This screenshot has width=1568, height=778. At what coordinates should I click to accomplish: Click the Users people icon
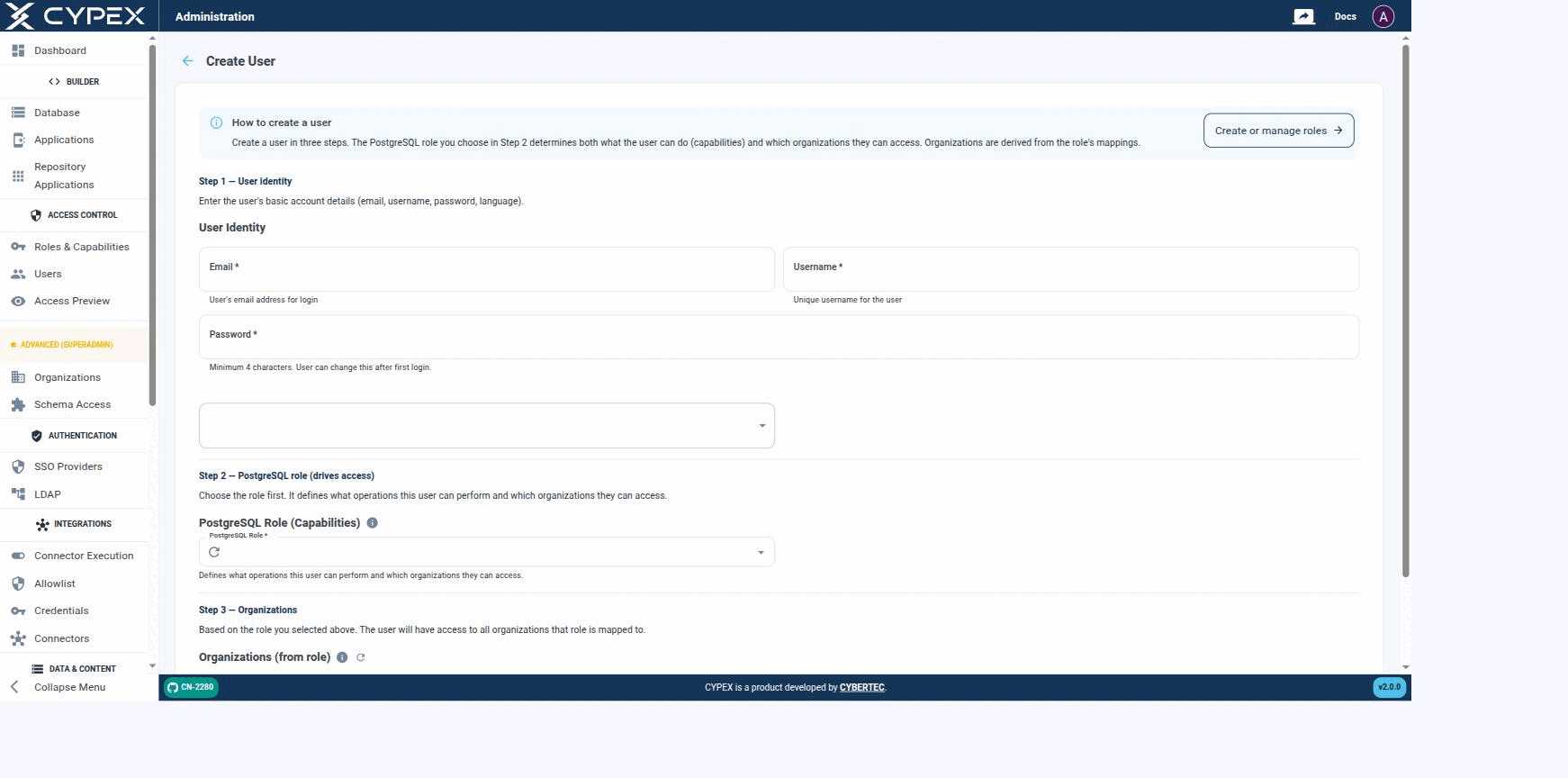(18, 274)
